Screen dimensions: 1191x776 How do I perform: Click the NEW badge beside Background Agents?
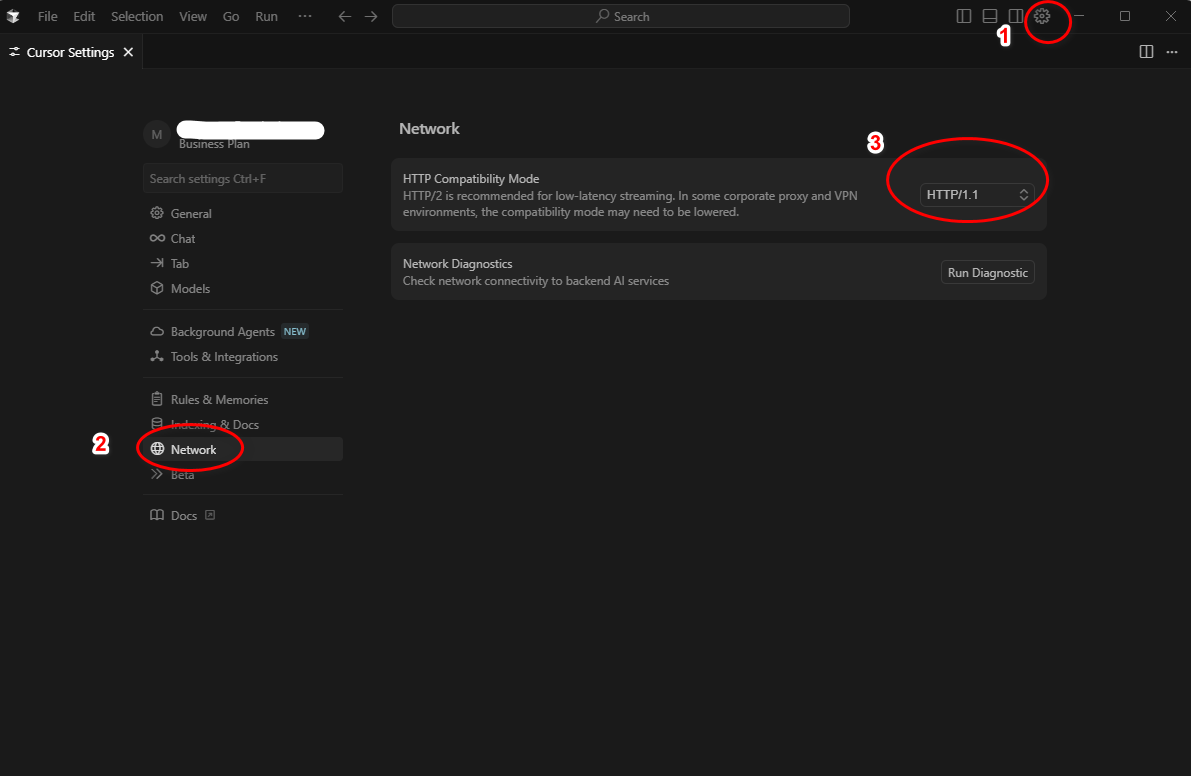point(295,332)
